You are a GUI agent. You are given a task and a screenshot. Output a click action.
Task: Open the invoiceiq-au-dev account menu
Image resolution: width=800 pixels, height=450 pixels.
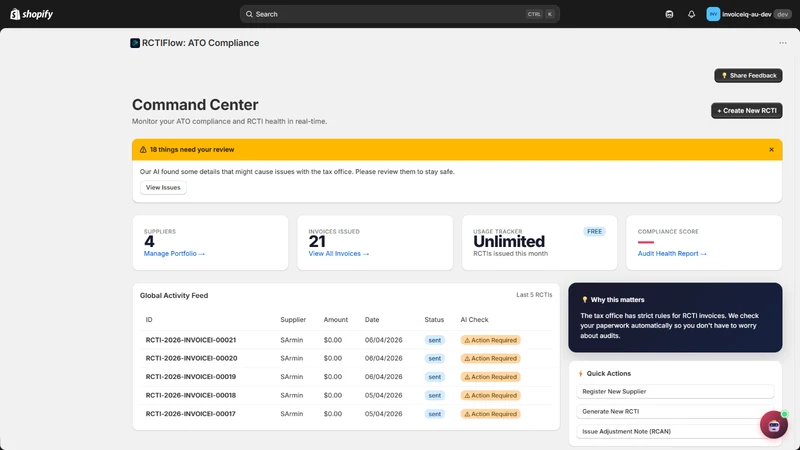click(x=748, y=14)
